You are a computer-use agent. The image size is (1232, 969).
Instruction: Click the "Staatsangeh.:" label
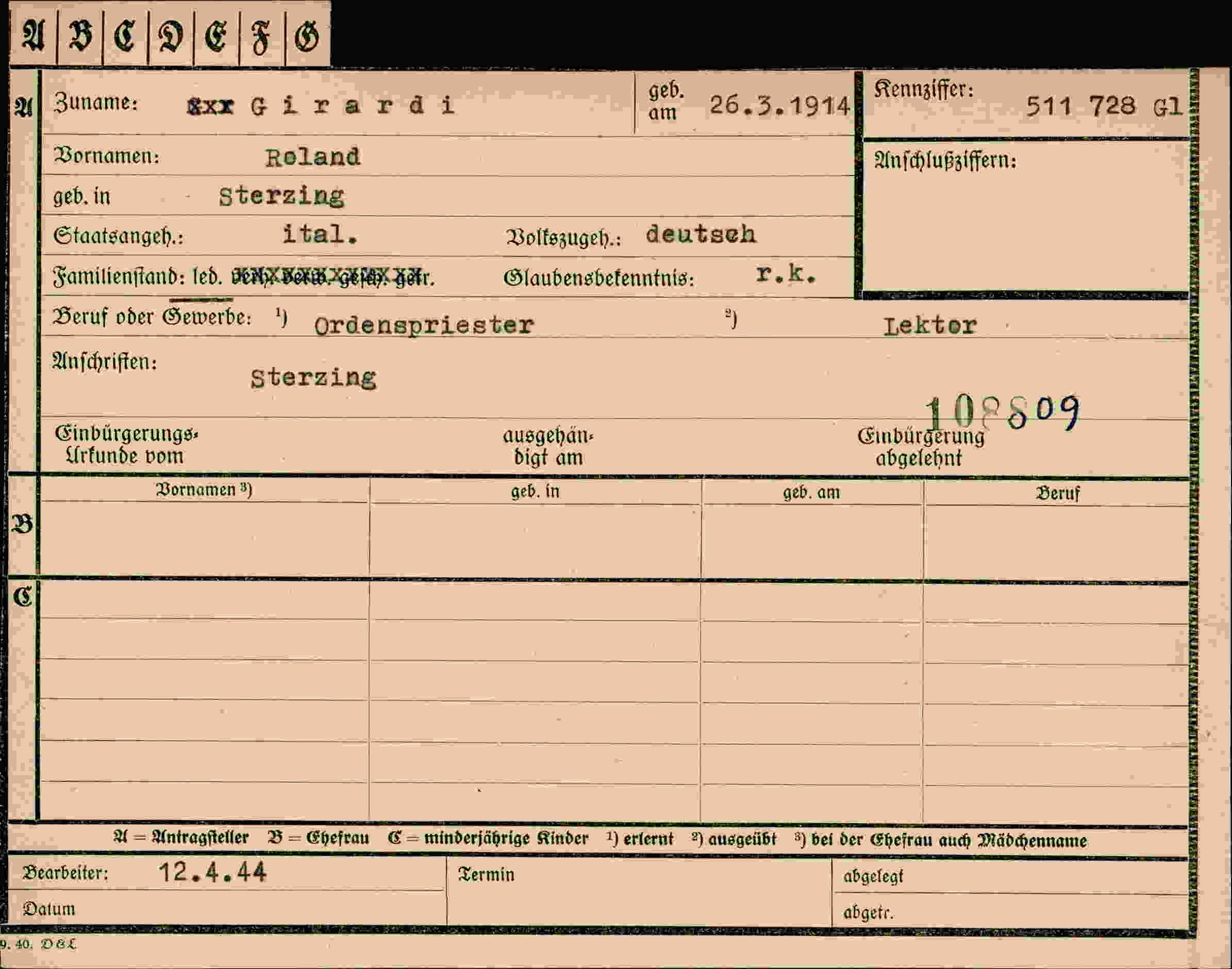coord(119,236)
